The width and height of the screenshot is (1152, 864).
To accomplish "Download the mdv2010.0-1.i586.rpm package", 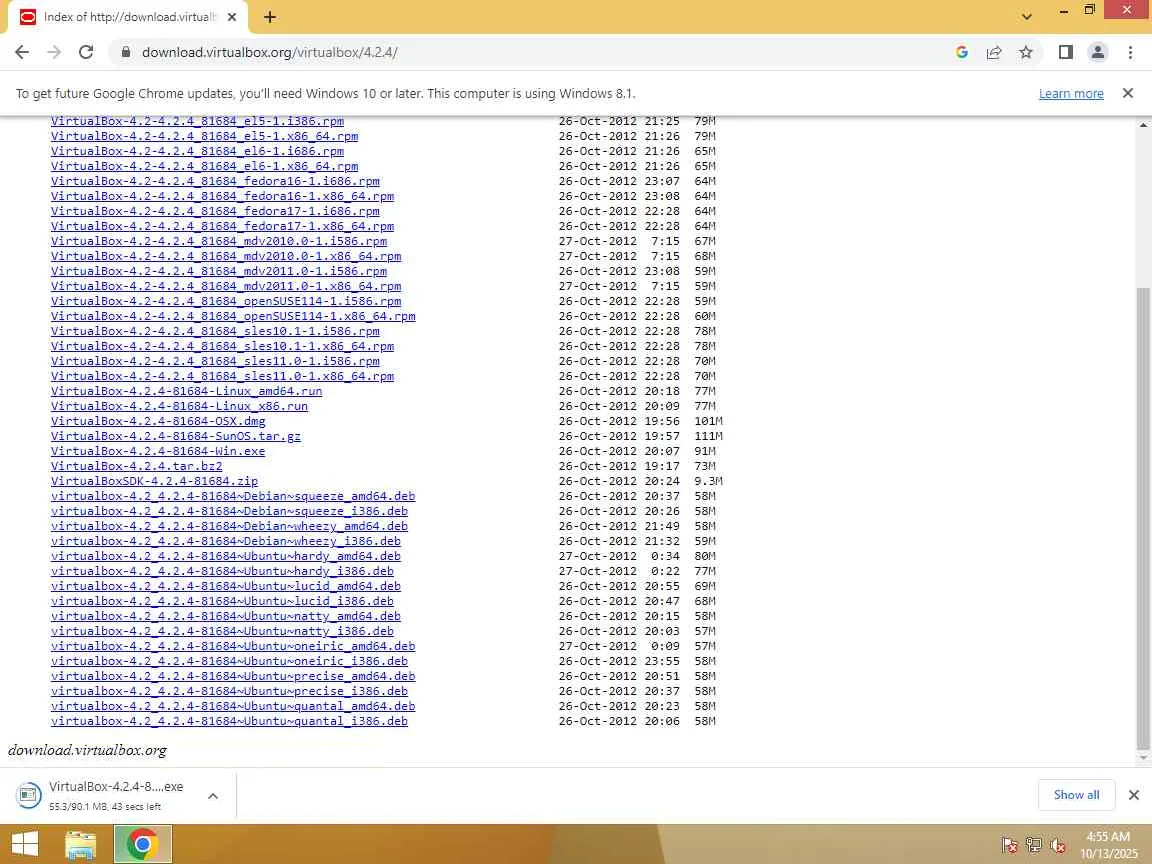I will (x=219, y=241).
